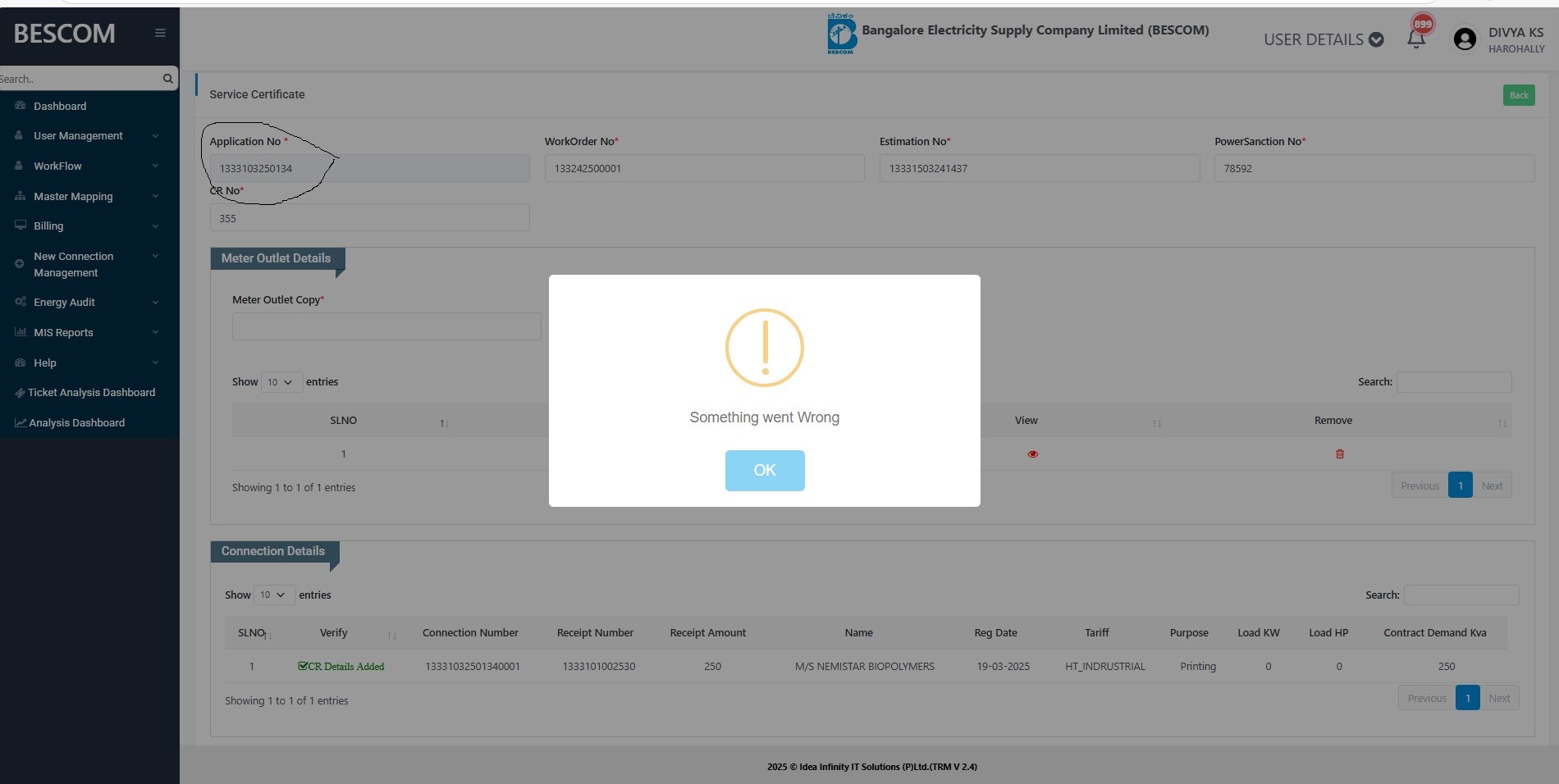Screen dimensions: 1559x784
Task: Click the Meter Outlet table Search box
Action: point(1454,382)
